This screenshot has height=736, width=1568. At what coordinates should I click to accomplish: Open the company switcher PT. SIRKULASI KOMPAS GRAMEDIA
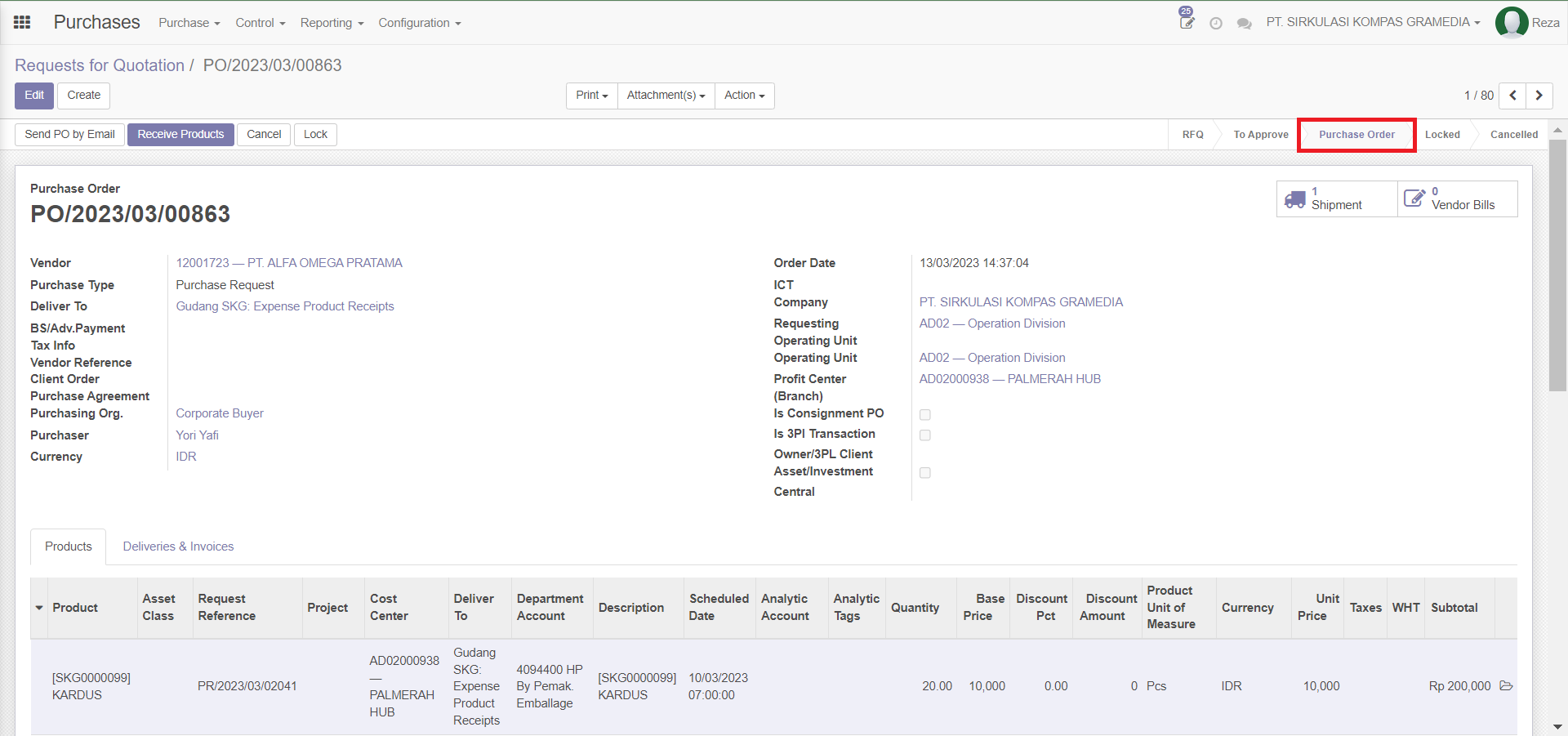(1374, 22)
